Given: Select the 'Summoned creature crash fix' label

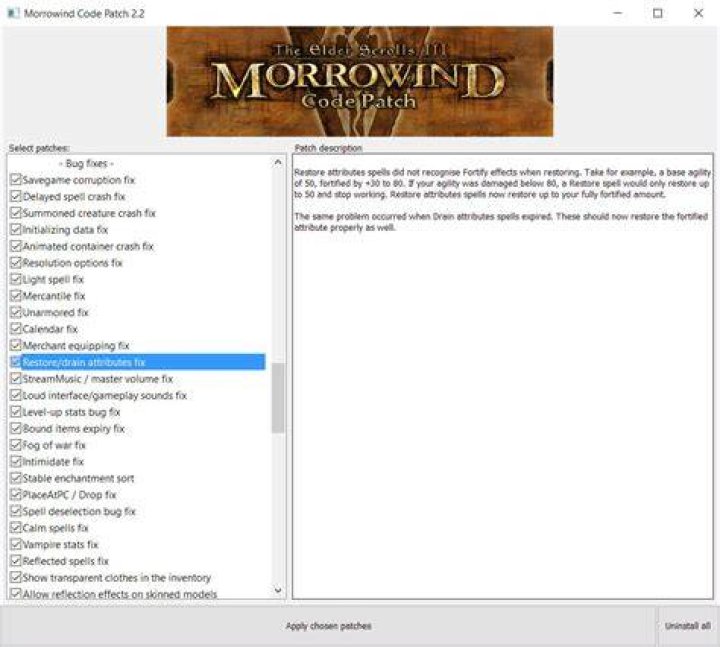Looking at the screenshot, I should 89,213.
